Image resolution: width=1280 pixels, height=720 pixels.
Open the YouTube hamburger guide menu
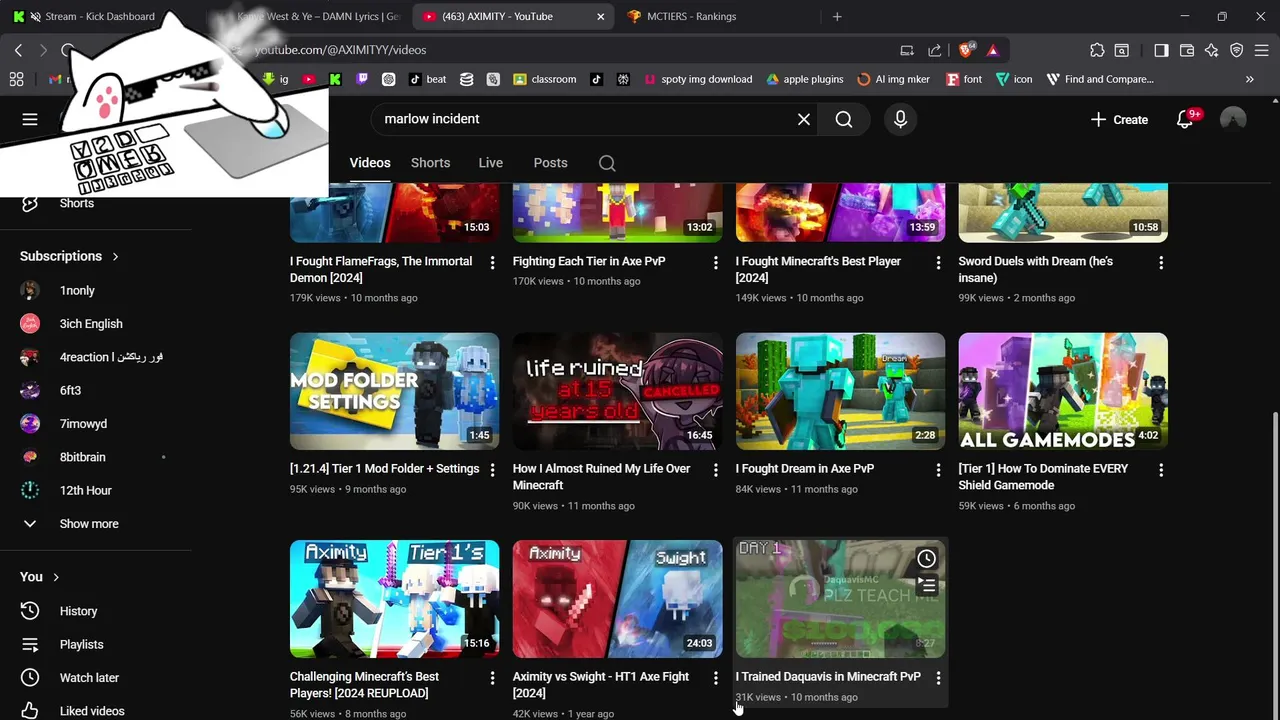30,119
